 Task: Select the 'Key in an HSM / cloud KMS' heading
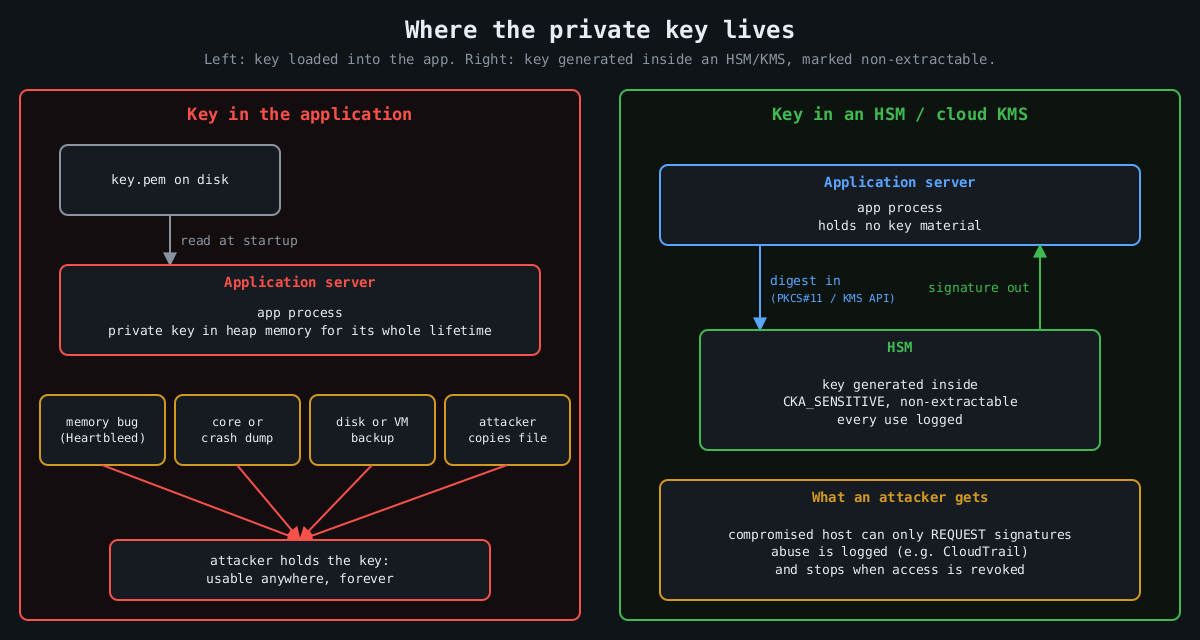pos(900,114)
